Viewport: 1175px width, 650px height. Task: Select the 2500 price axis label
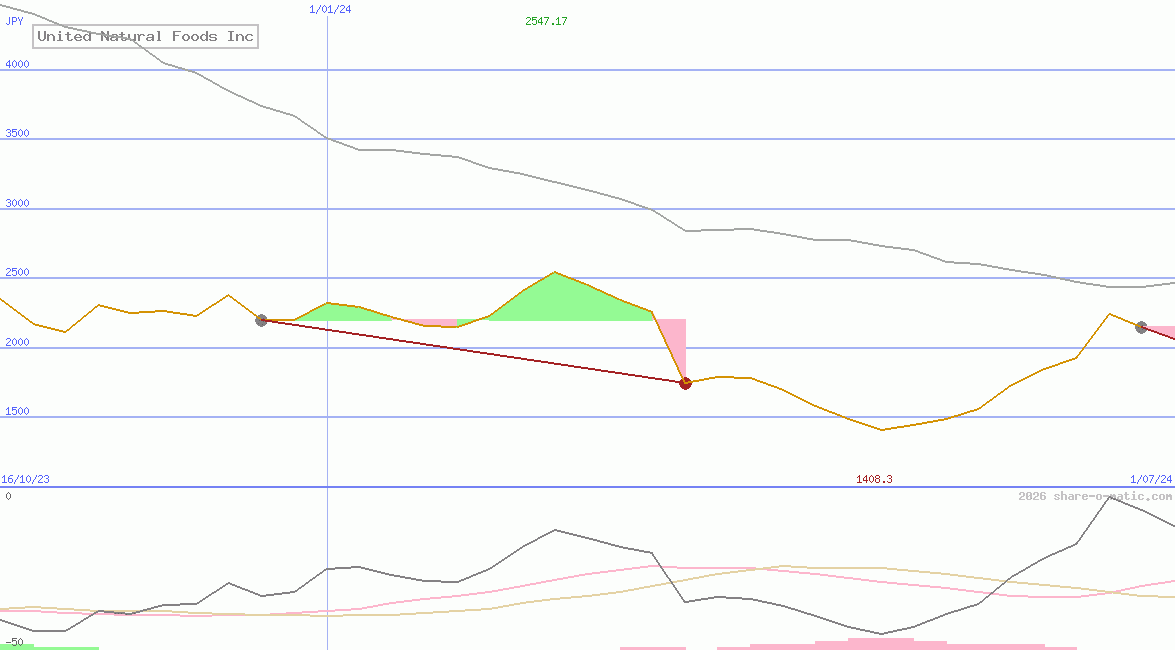point(17,272)
